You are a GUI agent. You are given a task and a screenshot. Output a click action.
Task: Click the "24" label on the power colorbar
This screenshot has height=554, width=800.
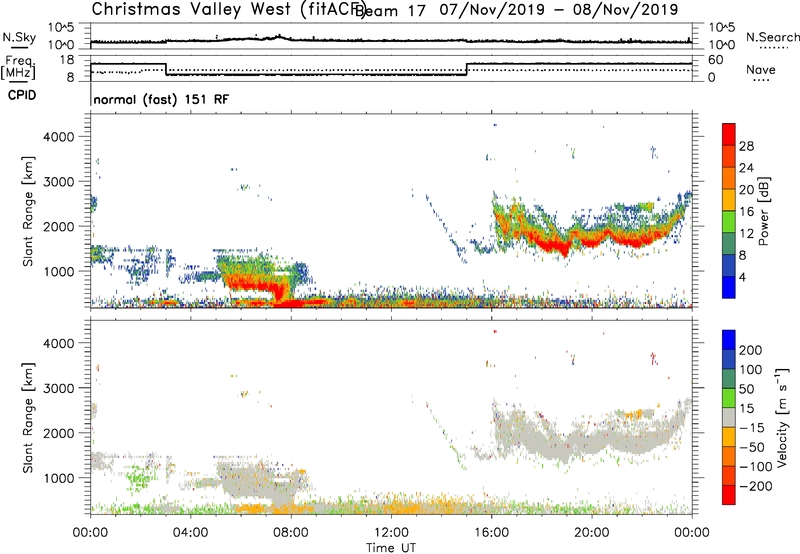point(746,168)
